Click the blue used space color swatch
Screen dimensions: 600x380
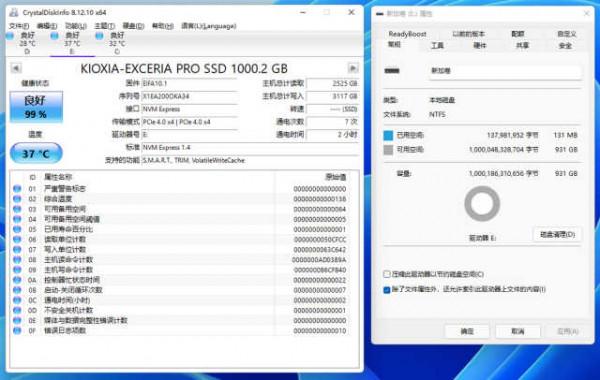tap(388, 135)
